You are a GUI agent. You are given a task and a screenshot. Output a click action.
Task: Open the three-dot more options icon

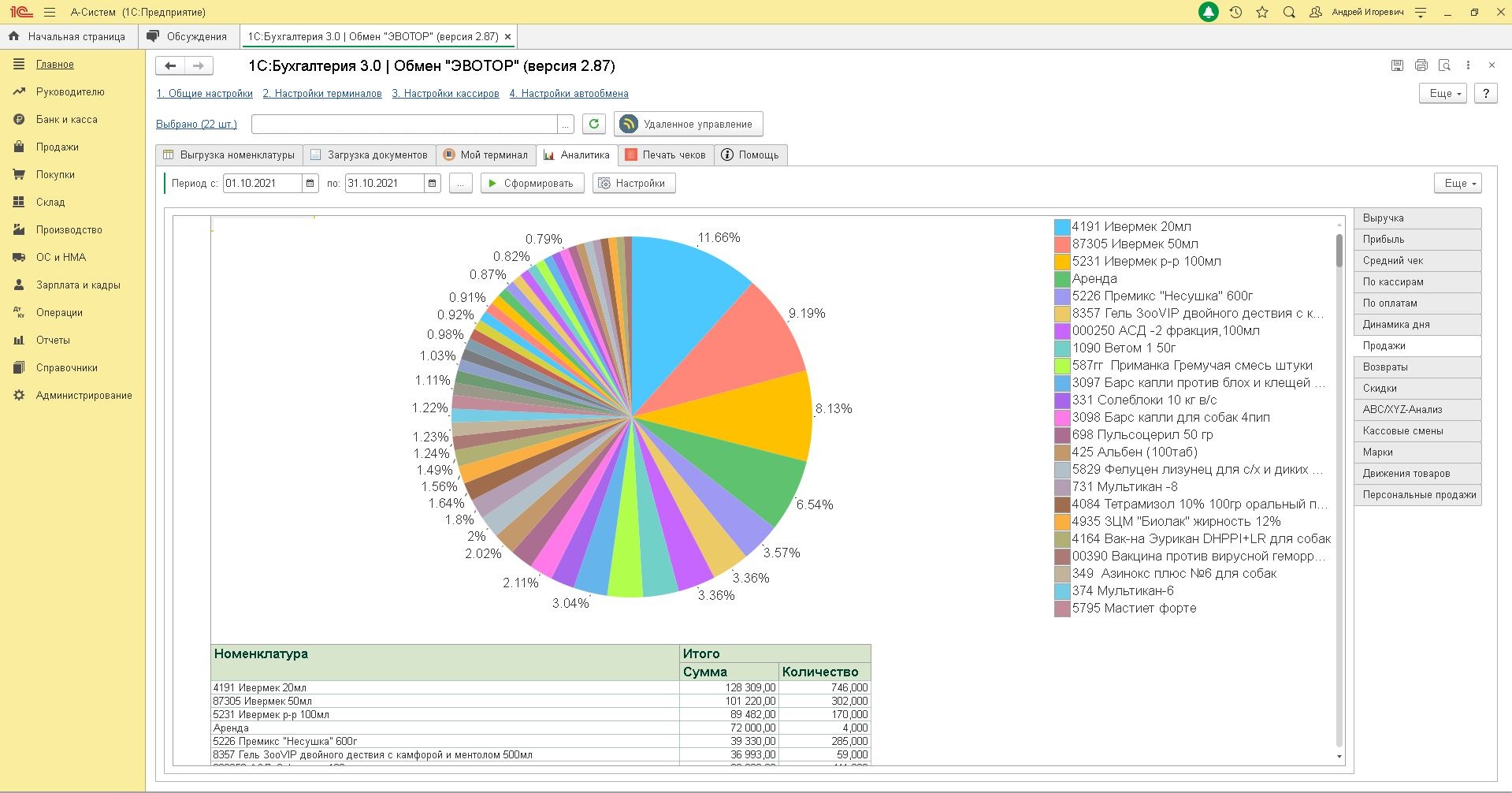[x=1468, y=65]
